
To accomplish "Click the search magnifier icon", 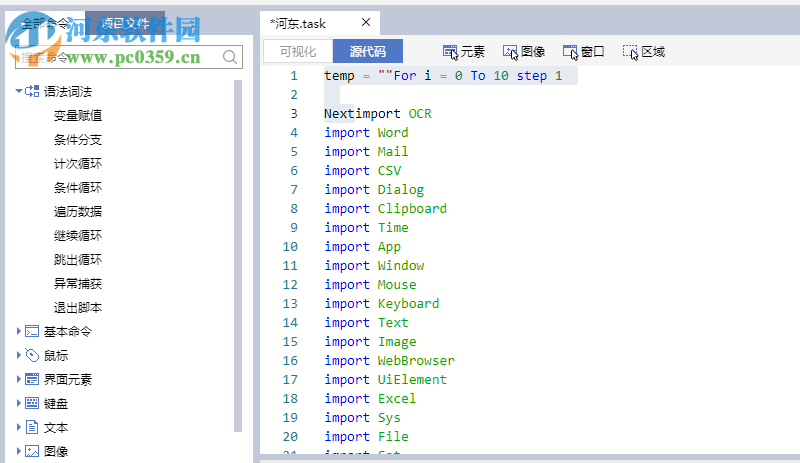I will (x=230, y=57).
